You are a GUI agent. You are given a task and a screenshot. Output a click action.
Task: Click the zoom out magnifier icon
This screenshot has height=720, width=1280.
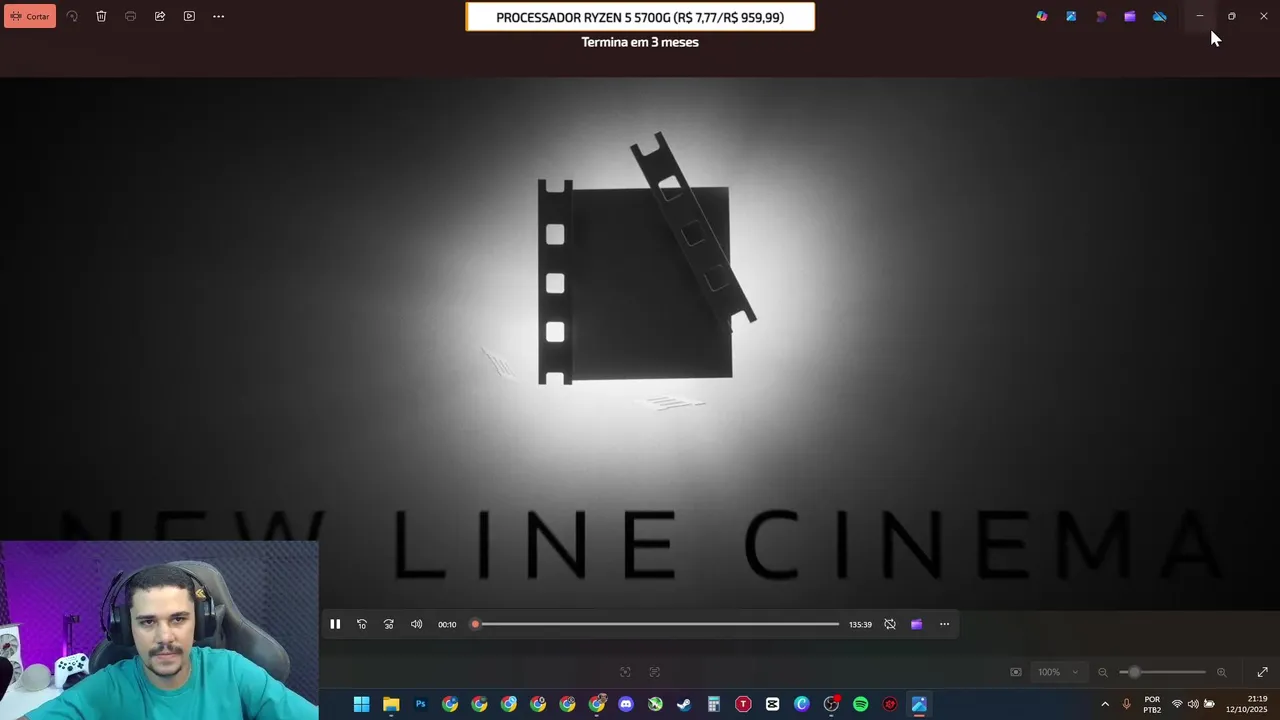coord(1103,672)
